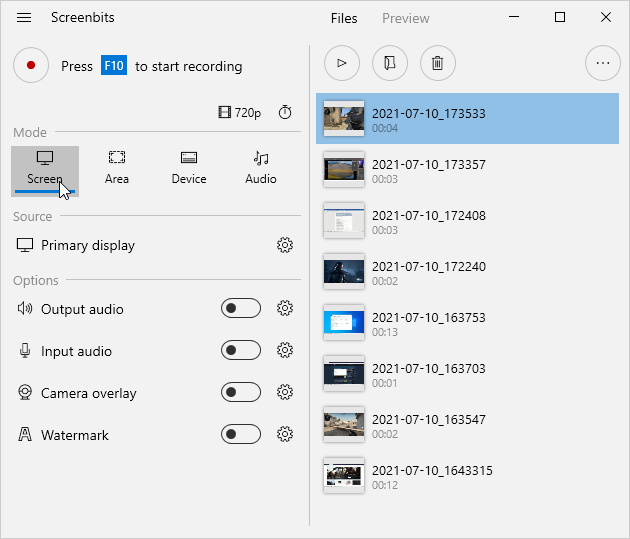Open selected file's folder location icon
Viewport: 630px width, 539px height.
pos(390,63)
